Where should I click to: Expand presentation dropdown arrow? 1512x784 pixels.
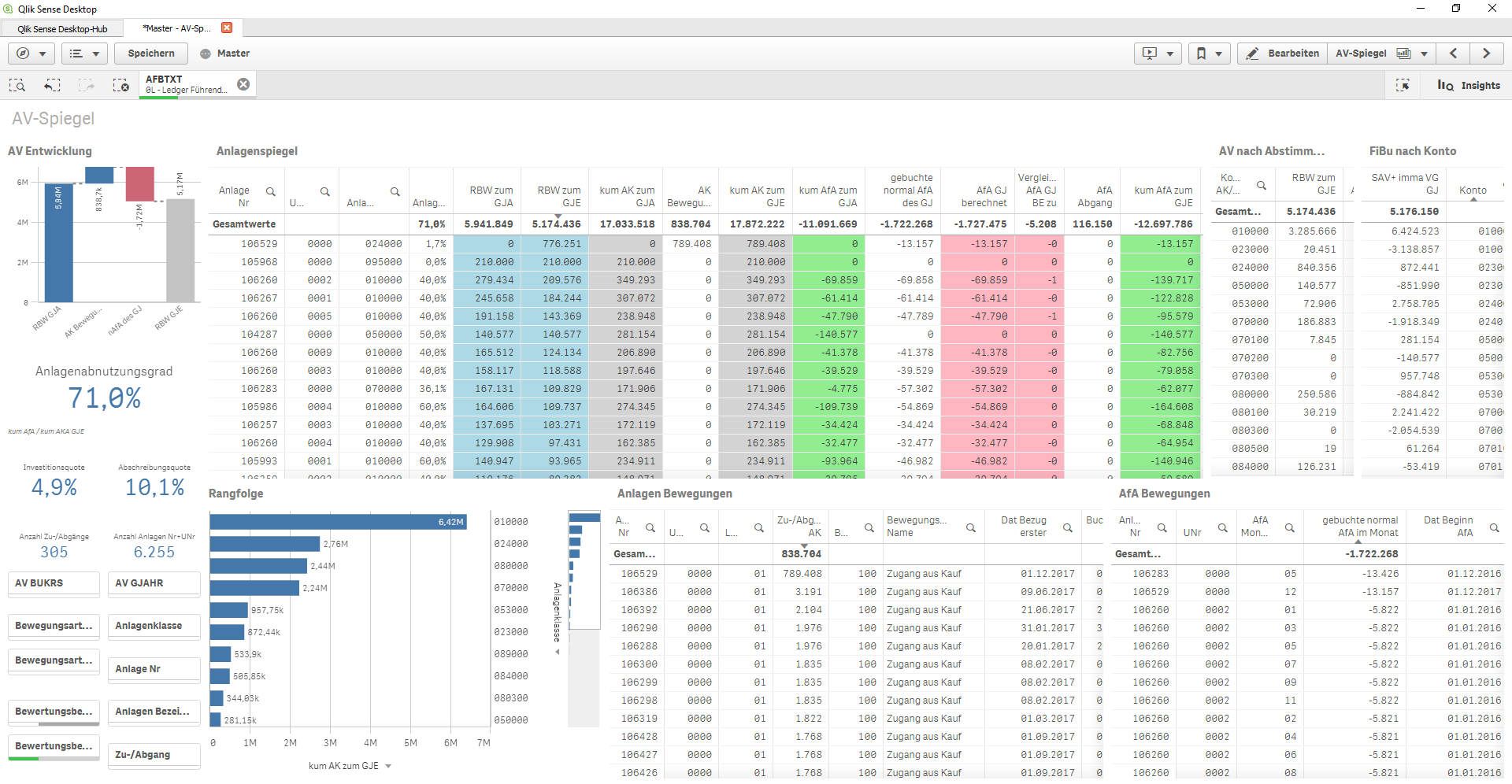point(1170,54)
